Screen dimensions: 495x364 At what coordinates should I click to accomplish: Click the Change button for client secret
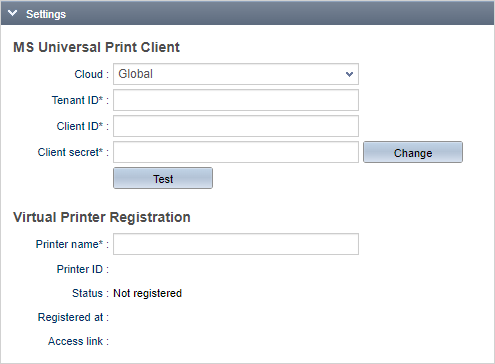click(413, 152)
